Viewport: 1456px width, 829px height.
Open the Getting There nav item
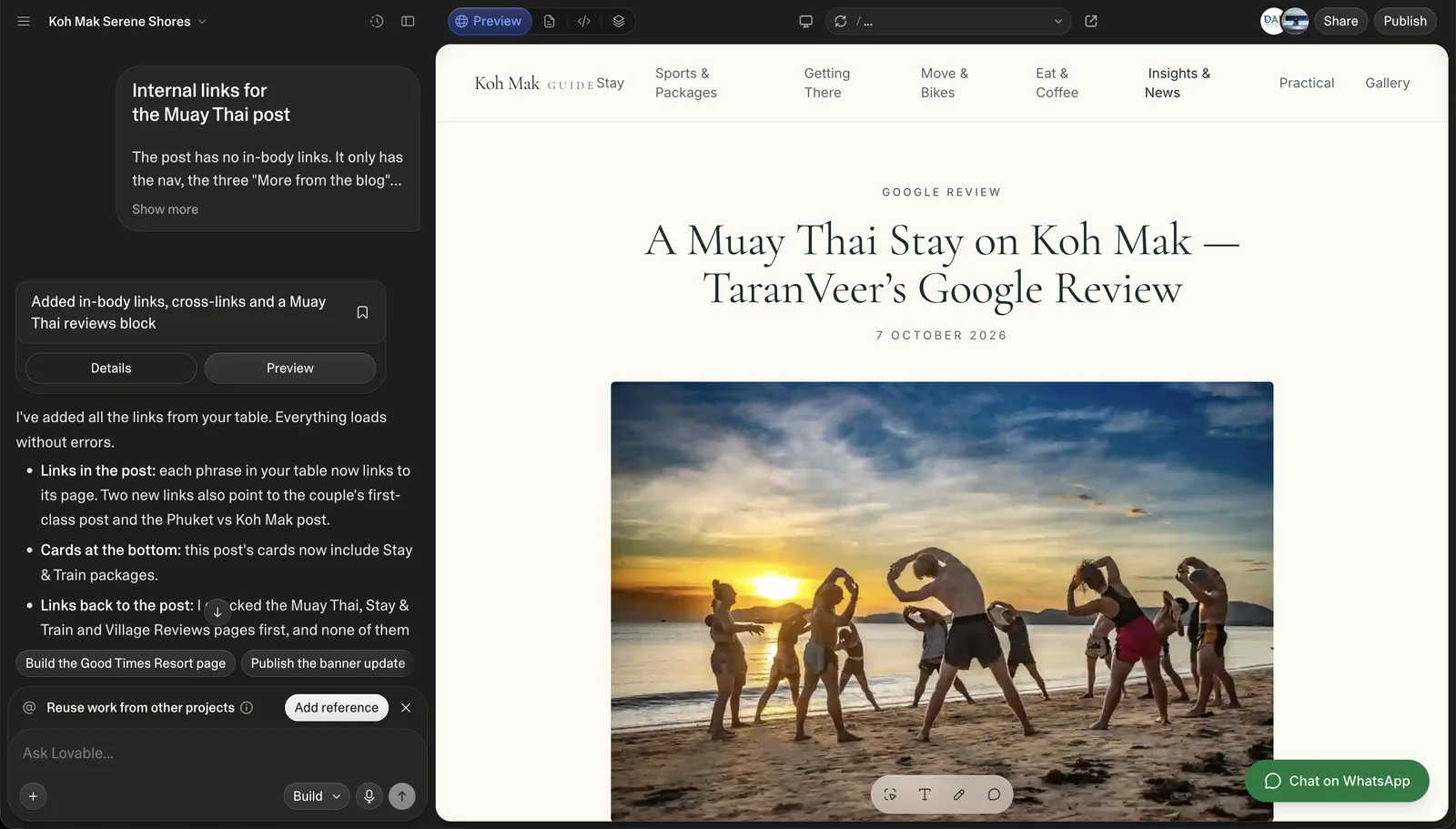click(827, 83)
